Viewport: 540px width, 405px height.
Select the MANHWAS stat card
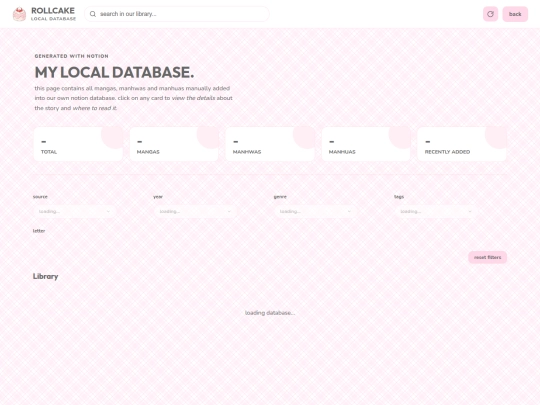[270, 144]
